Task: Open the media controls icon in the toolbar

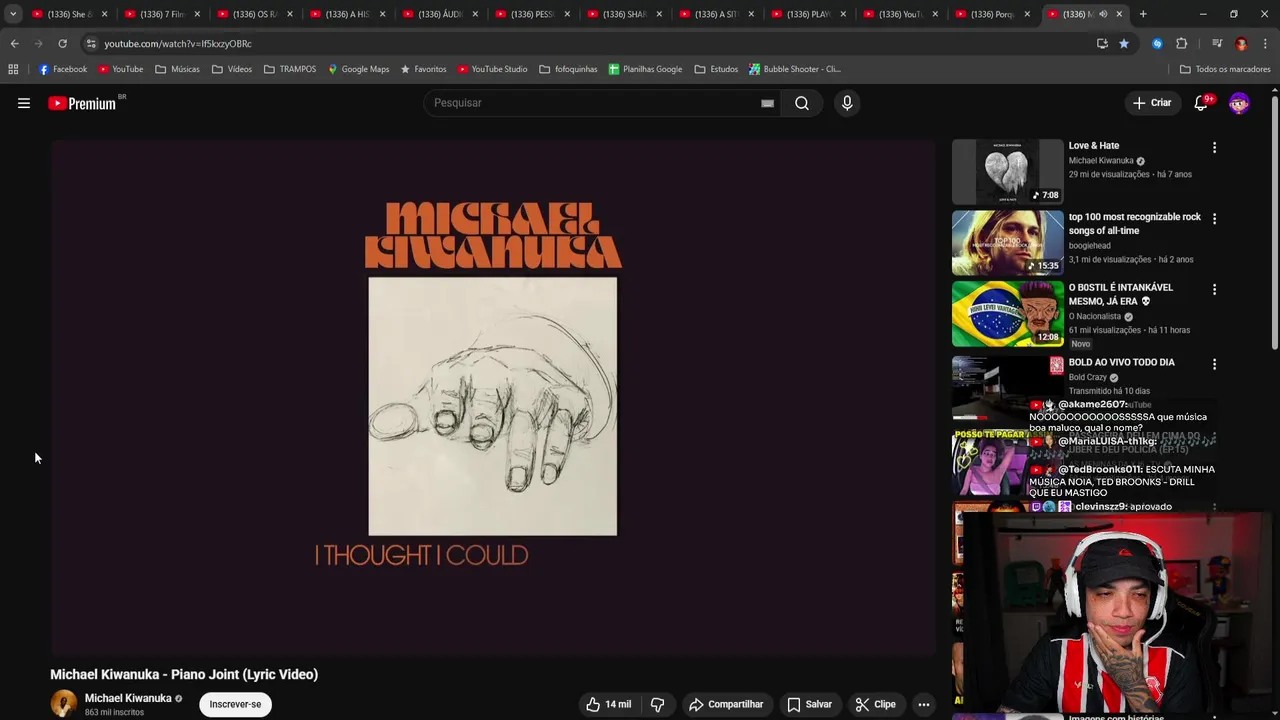Action: (x=1217, y=43)
